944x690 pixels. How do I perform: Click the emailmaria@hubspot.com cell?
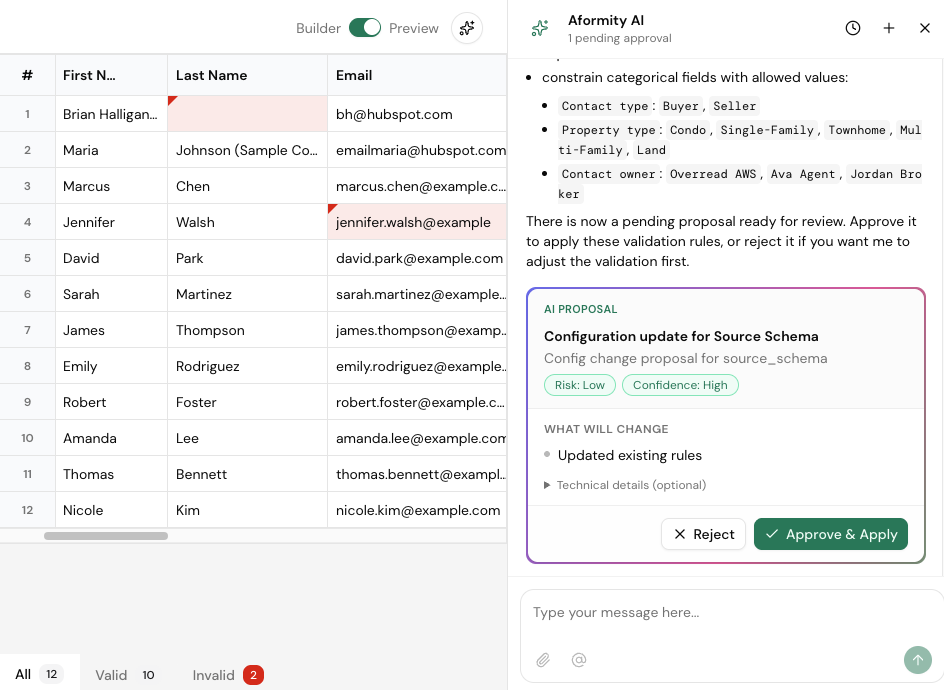tap(417, 150)
